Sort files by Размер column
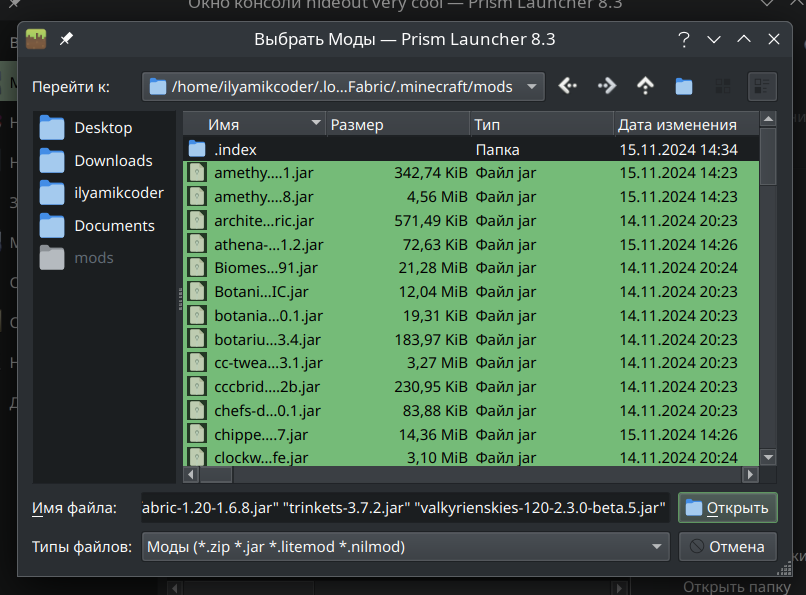The height and width of the screenshot is (595, 806). coord(396,125)
